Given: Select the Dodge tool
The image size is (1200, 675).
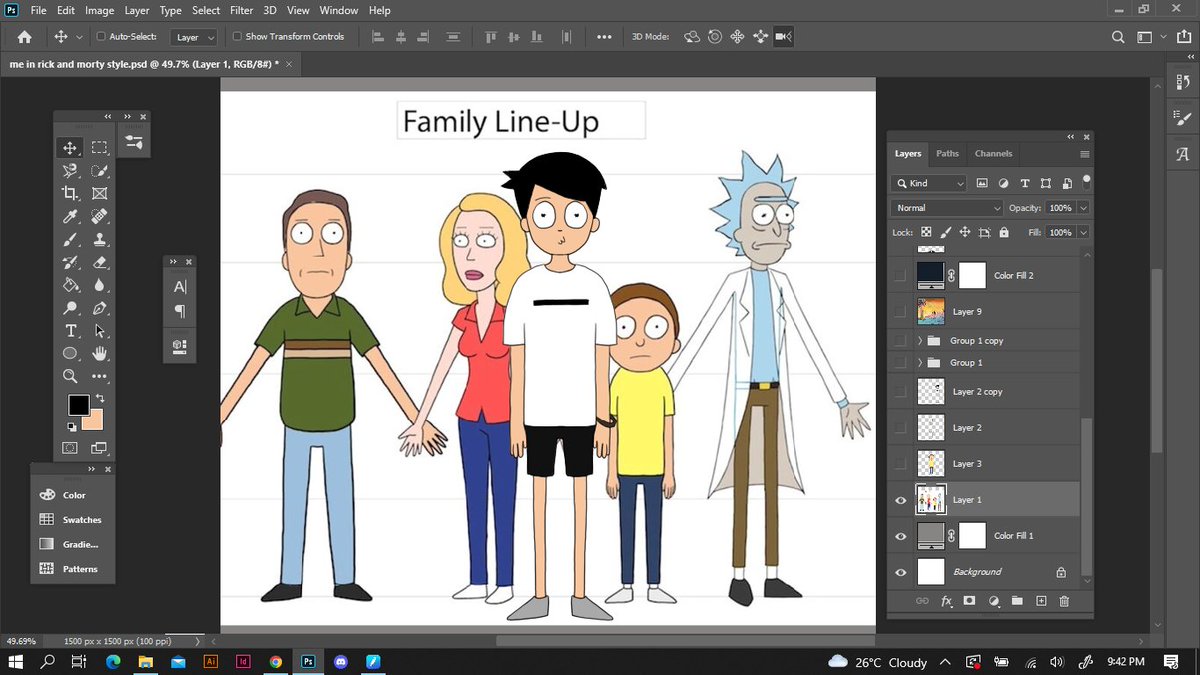Looking at the screenshot, I should pyautogui.click(x=70, y=308).
